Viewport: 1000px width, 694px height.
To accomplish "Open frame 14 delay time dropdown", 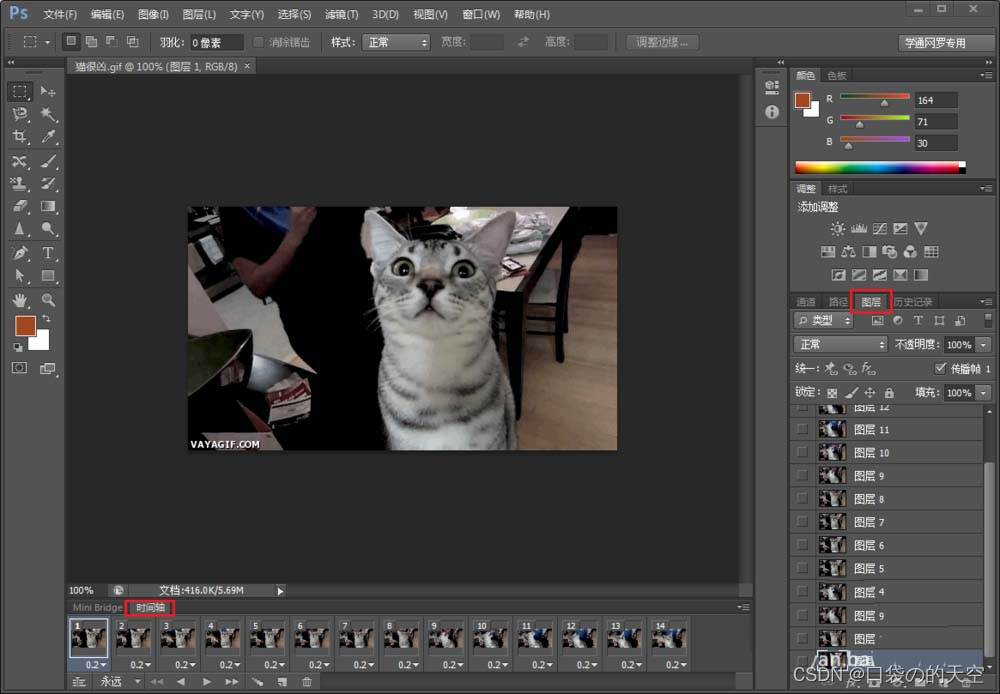I will click(675, 665).
